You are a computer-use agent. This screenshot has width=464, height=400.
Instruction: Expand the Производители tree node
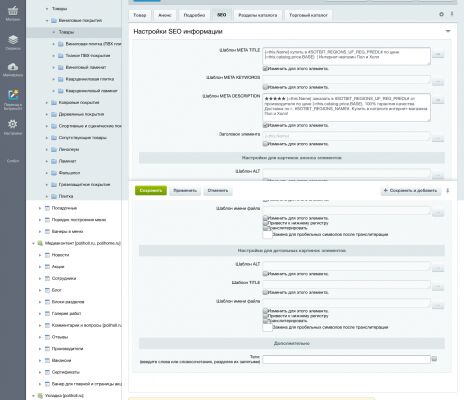40,349
